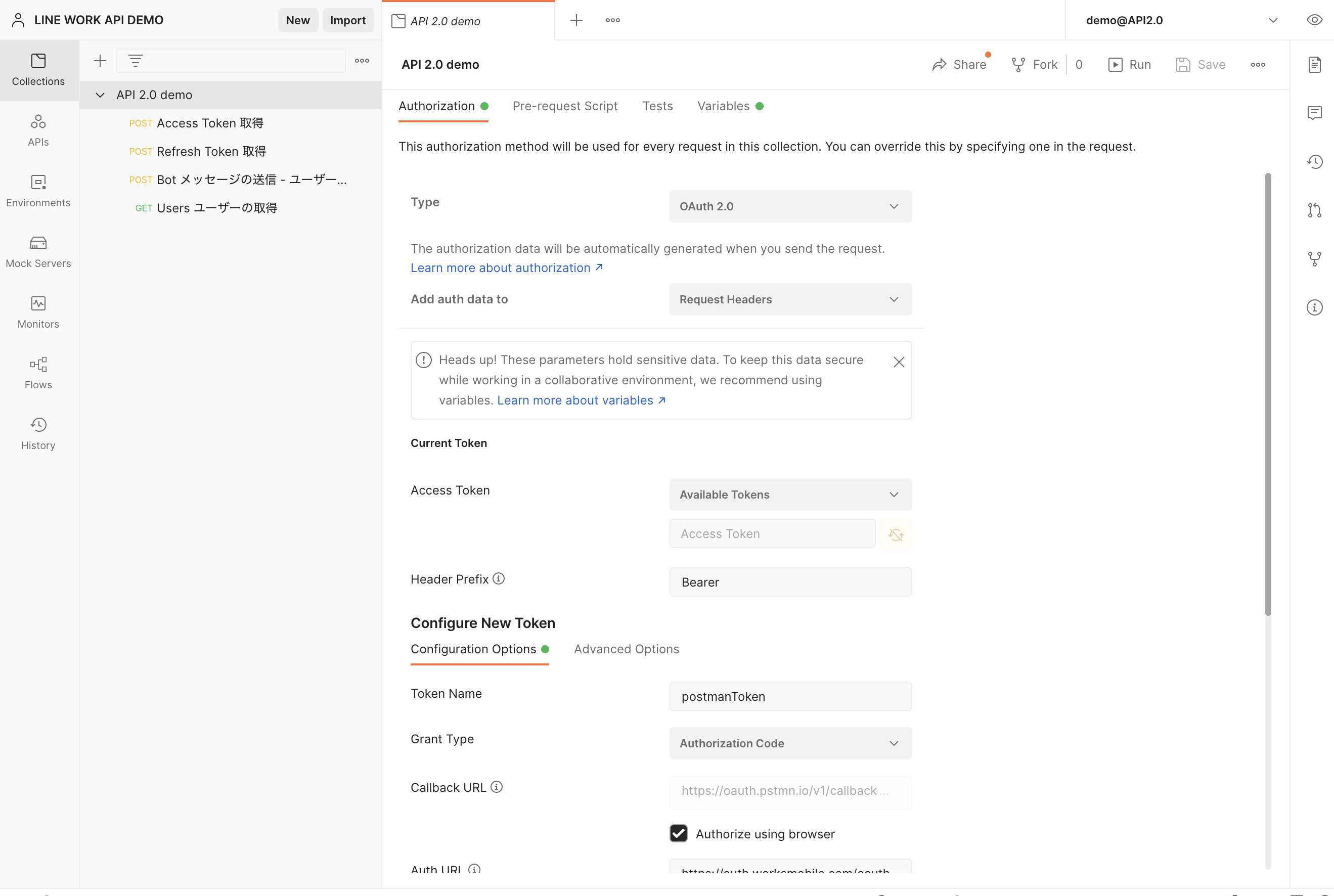The width and height of the screenshot is (1334, 896).
Task: Open the Grant Type dropdown
Action: tap(790, 743)
